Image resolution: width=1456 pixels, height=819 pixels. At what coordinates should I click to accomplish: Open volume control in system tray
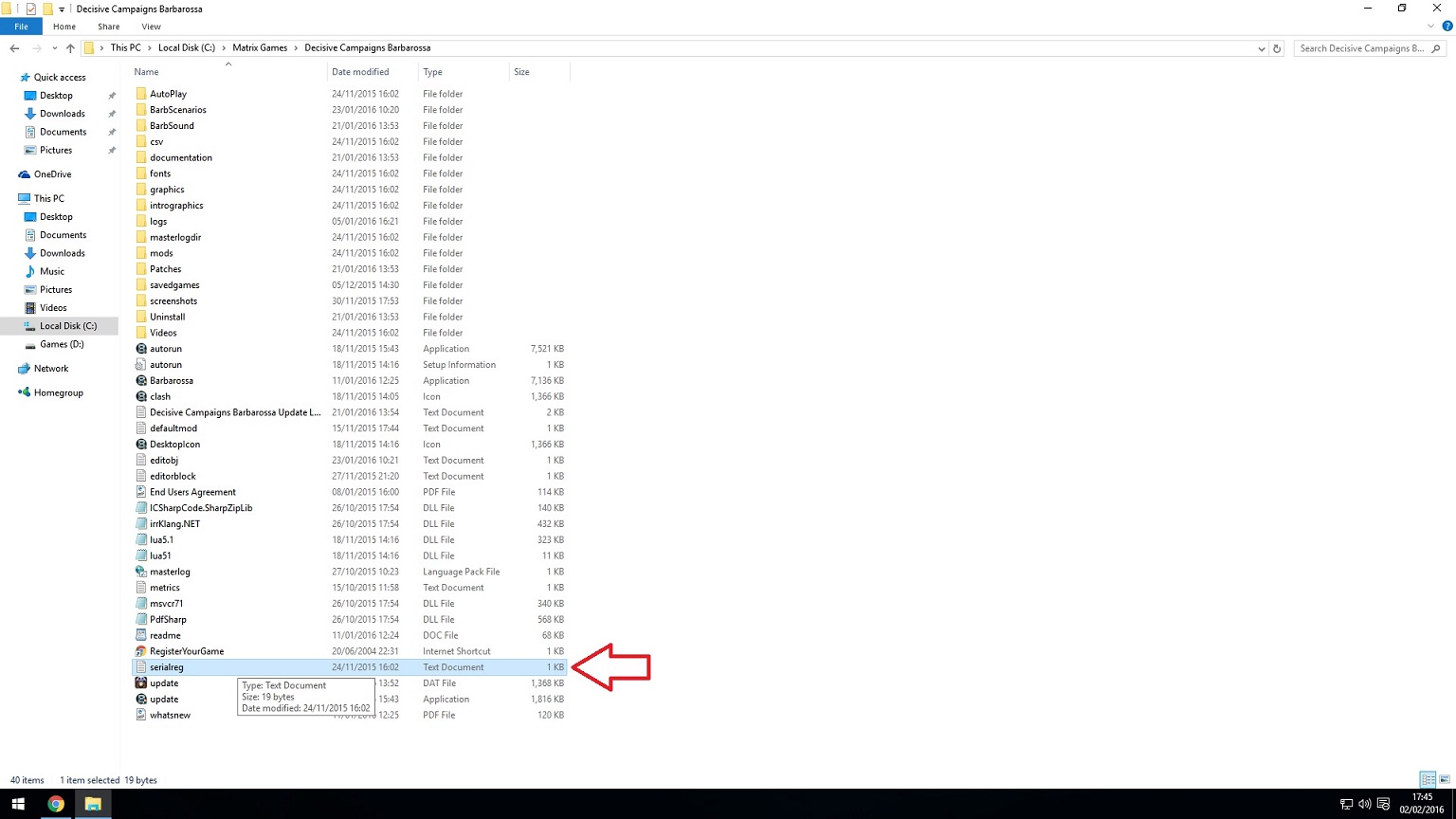tap(1364, 804)
